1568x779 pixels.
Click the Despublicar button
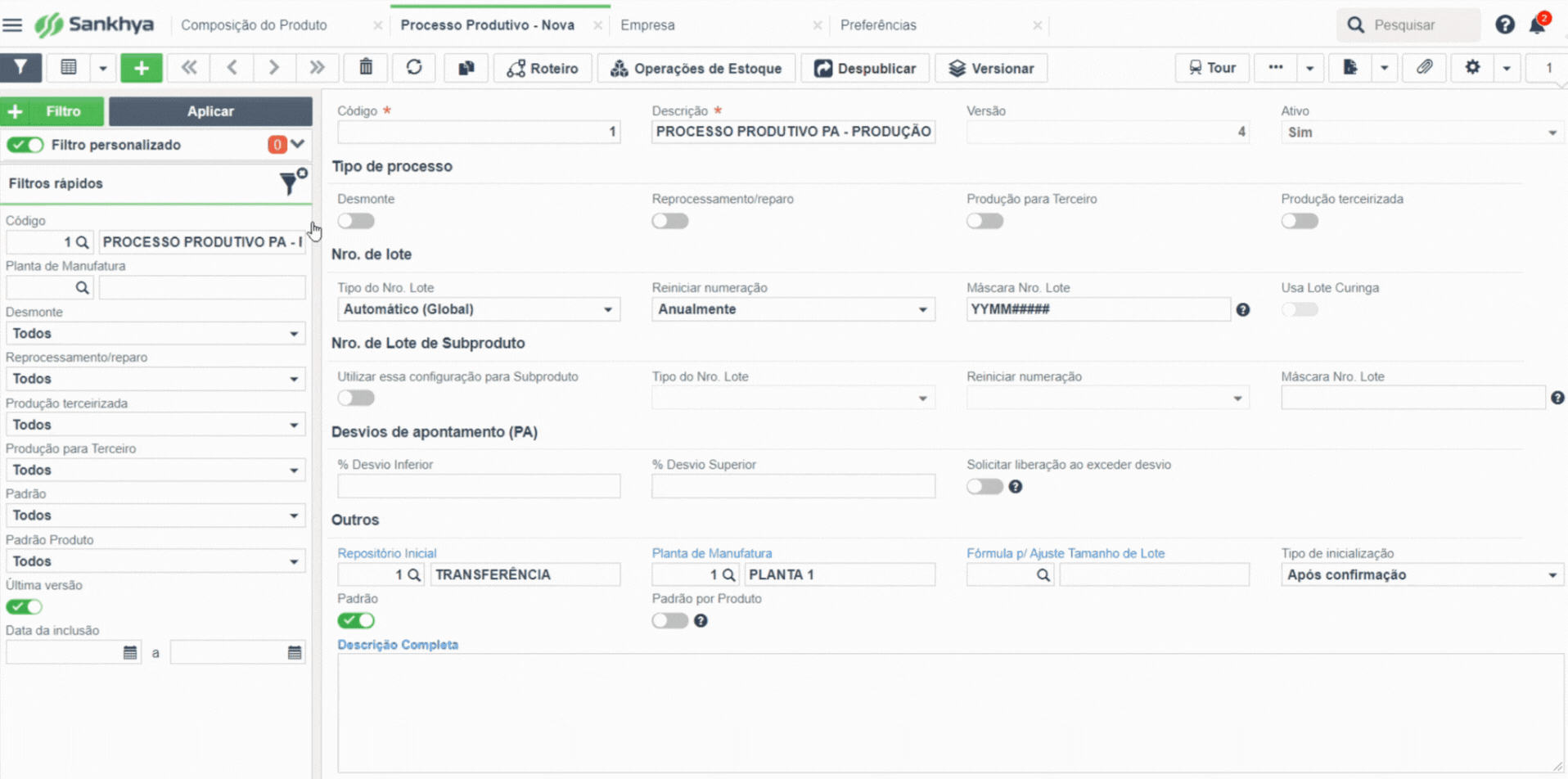point(865,68)
